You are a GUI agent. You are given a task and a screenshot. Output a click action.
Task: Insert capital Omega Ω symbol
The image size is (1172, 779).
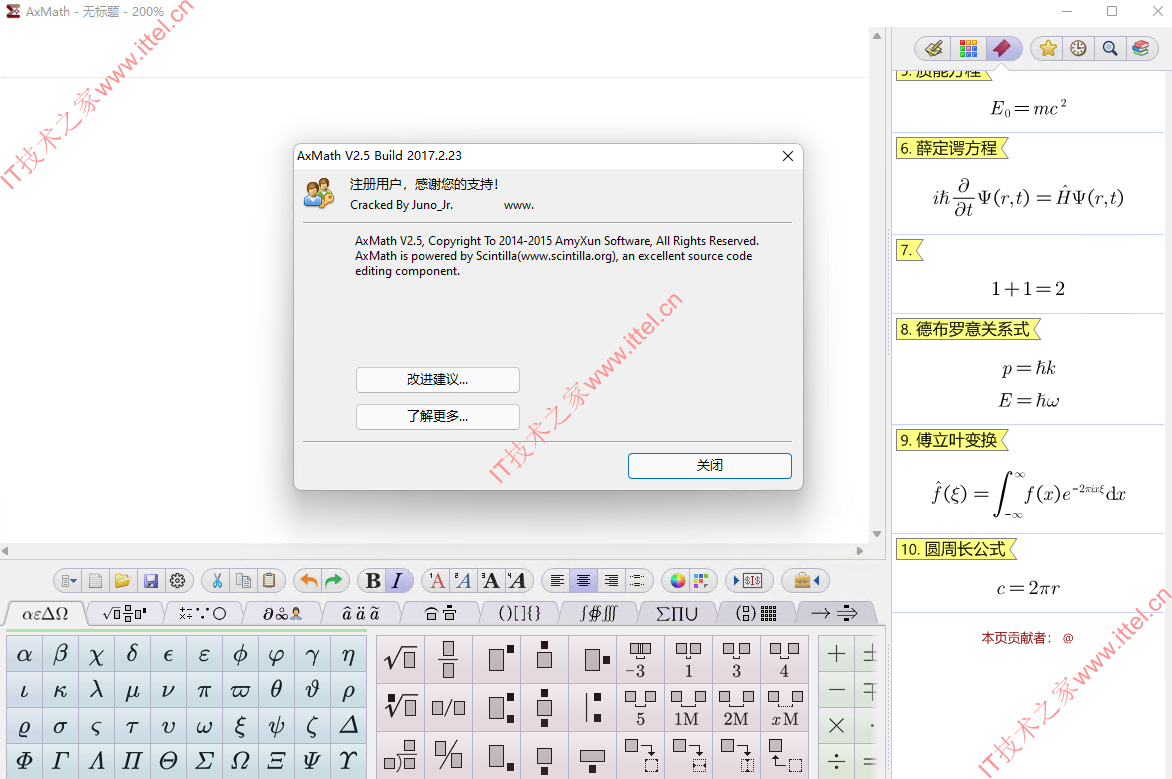click(x=240, y=760)
